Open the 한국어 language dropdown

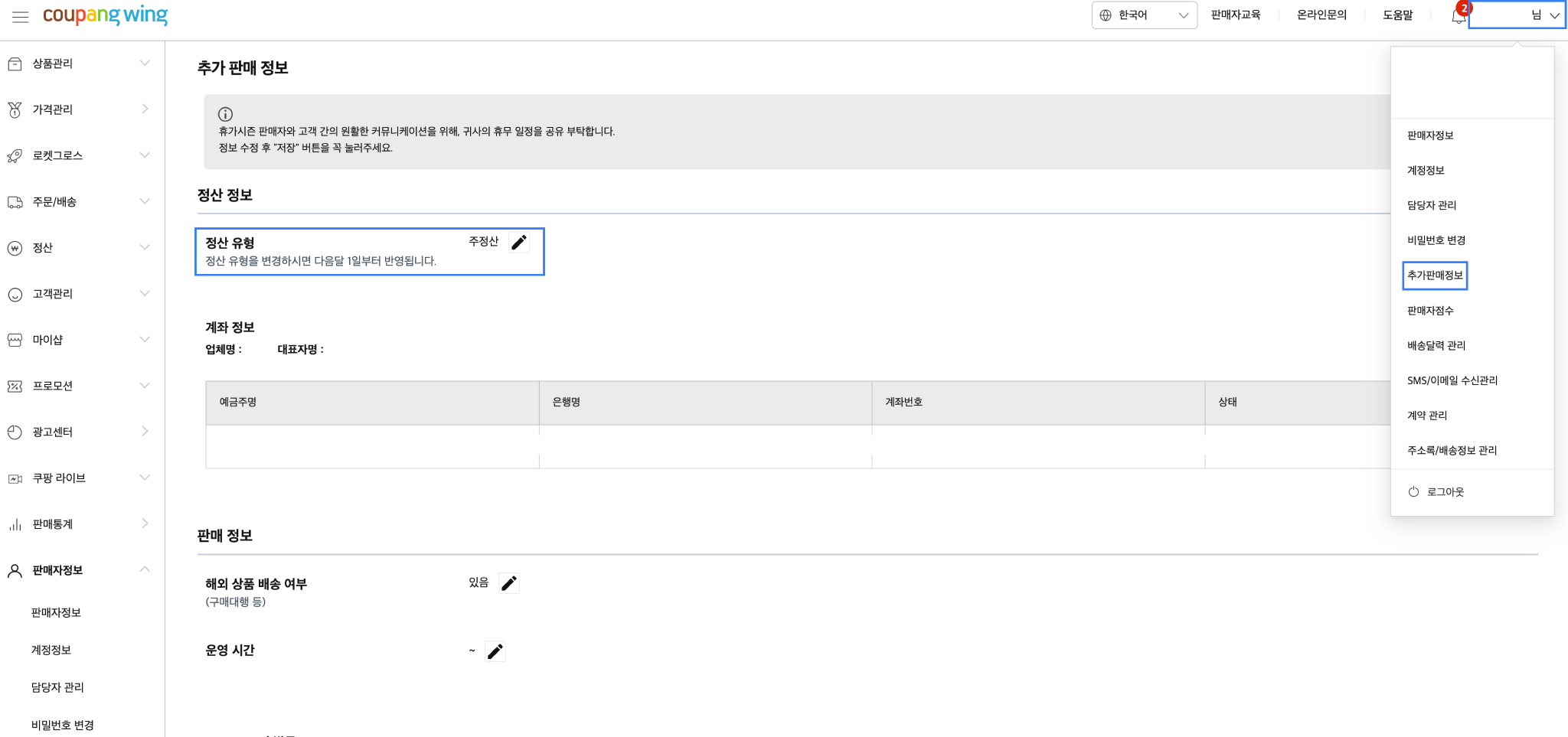pos(1144,15)
